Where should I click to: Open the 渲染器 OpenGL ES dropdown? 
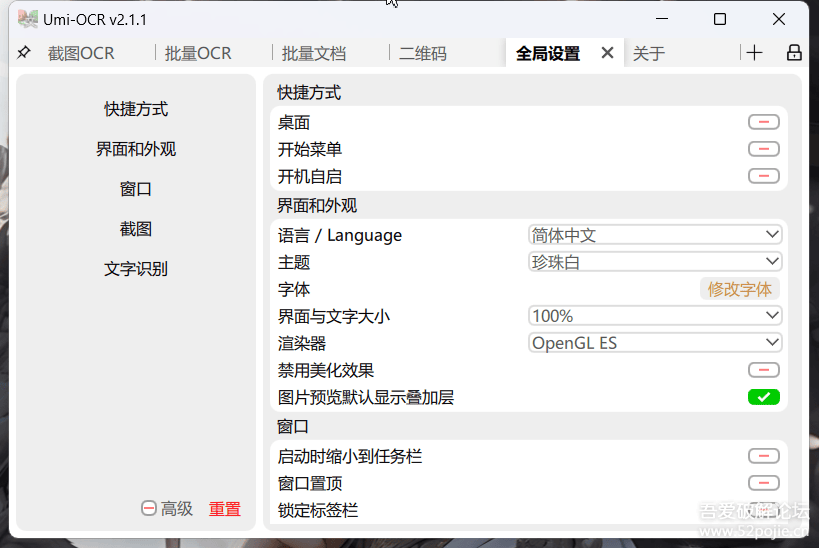pyautogui.click(x=655, y=343)
